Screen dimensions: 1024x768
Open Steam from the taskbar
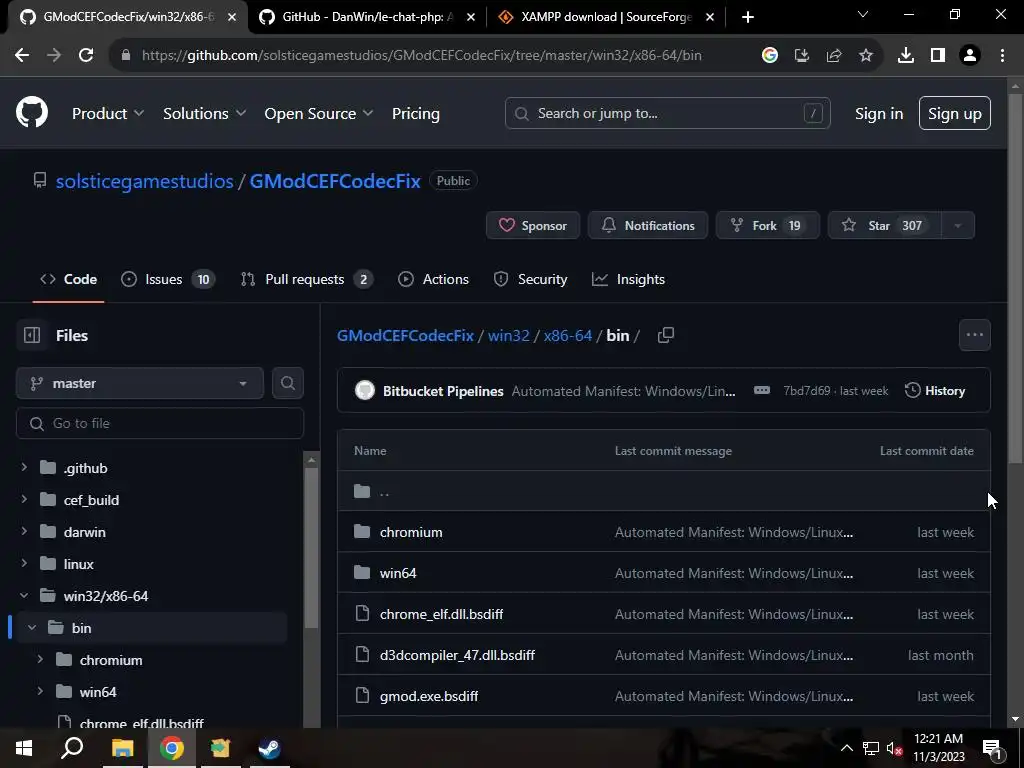pos(269,748)
